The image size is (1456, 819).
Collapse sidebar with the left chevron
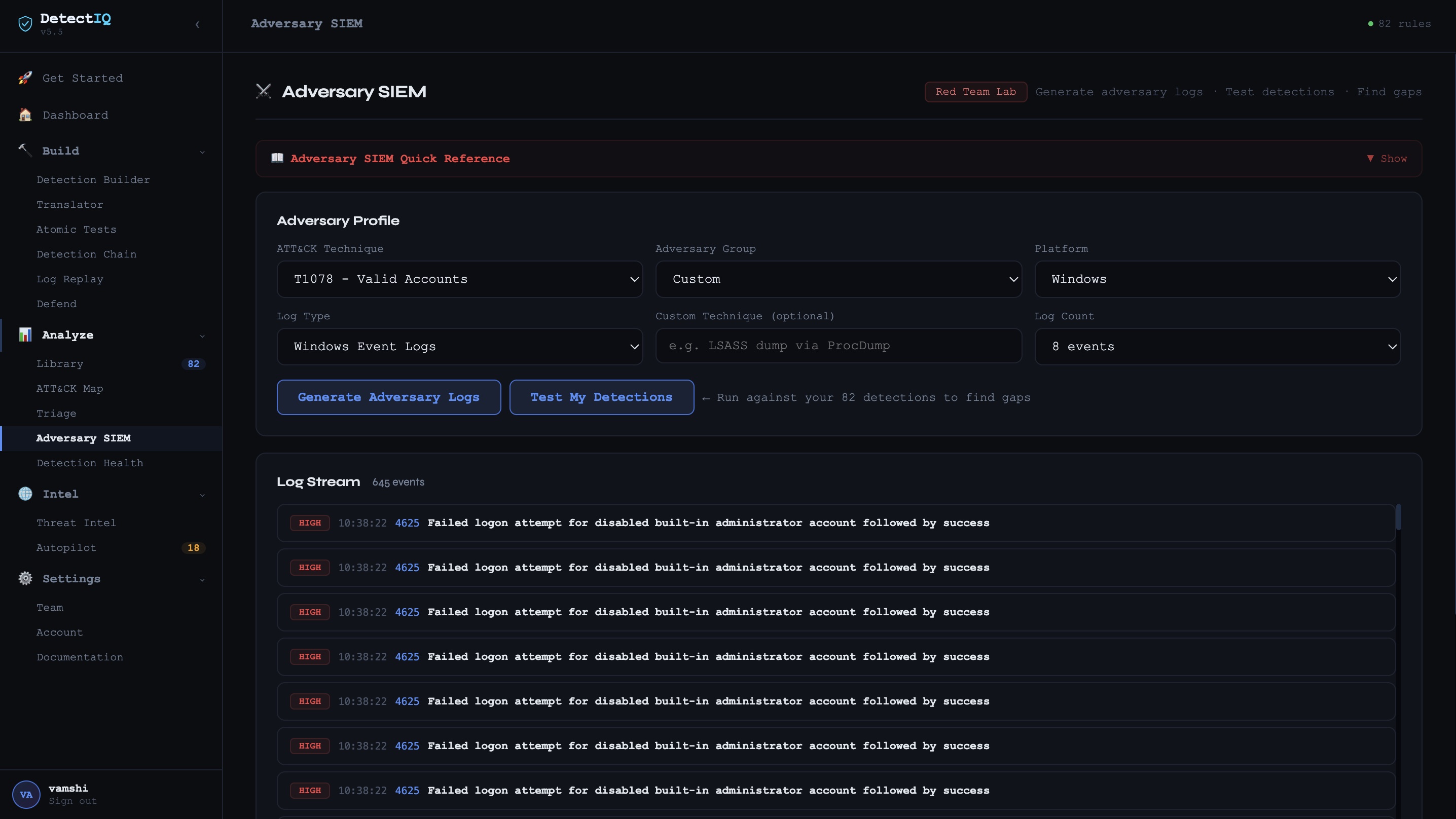197,24
